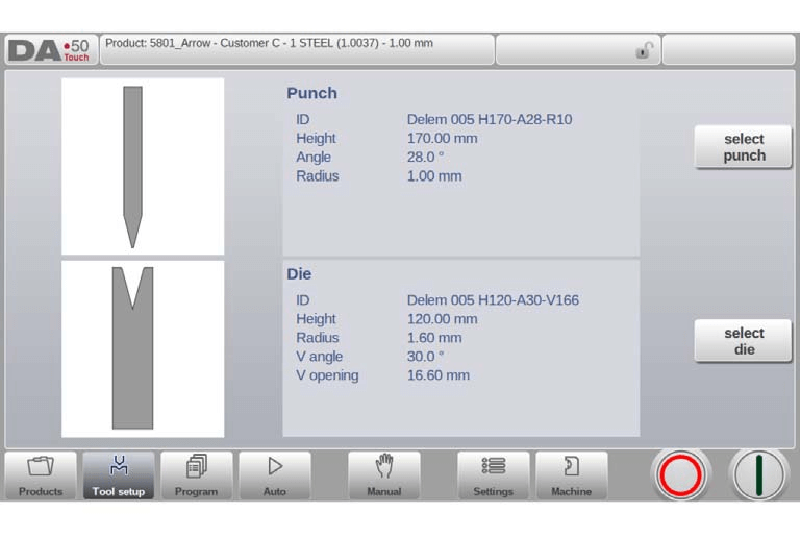Image resolution: width=800 pixels, height=533 pixels.
Task: Click the empty top-right header panel
Action: [728, 50]
